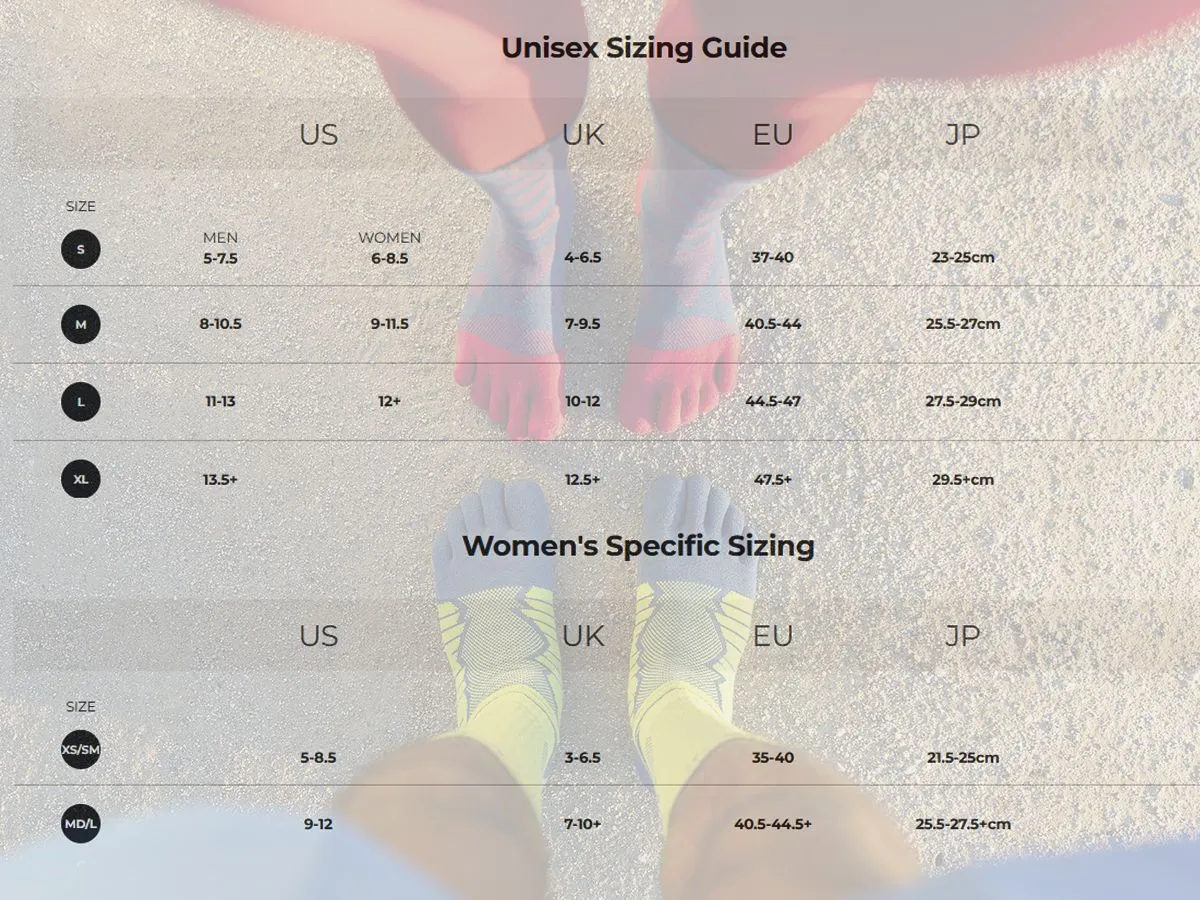Screen dimensions: 1200x900
Task: Click the 21.5-25cm JP value
Action: point(963,757)
